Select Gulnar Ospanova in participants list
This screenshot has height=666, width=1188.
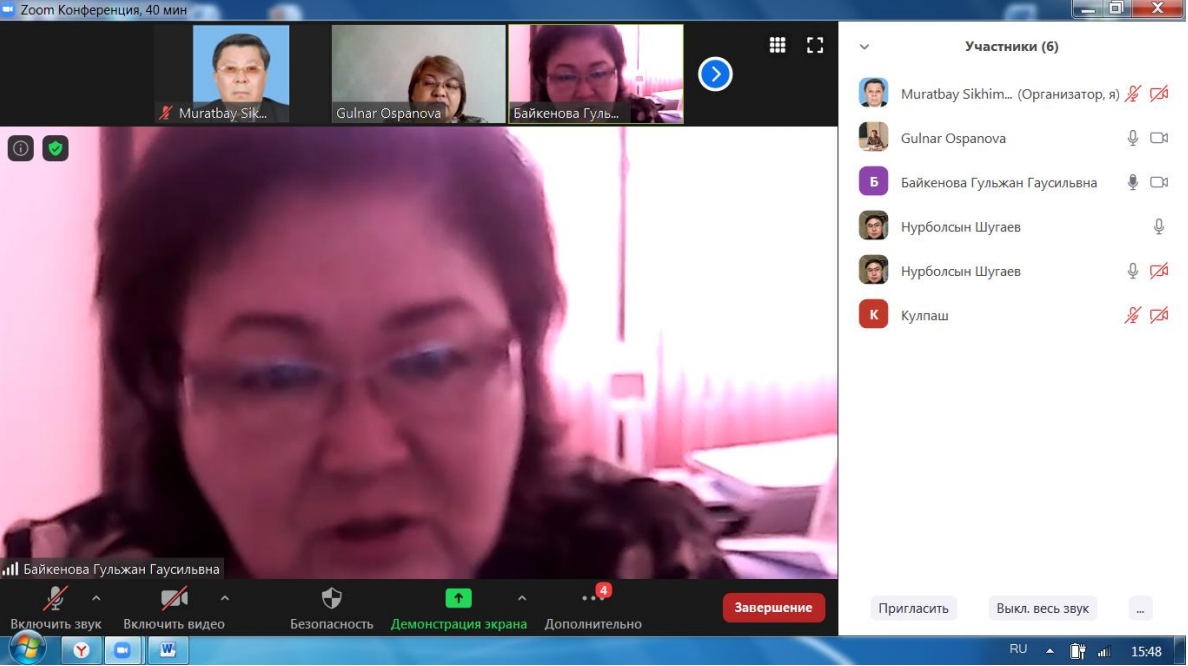pos(953,138)
